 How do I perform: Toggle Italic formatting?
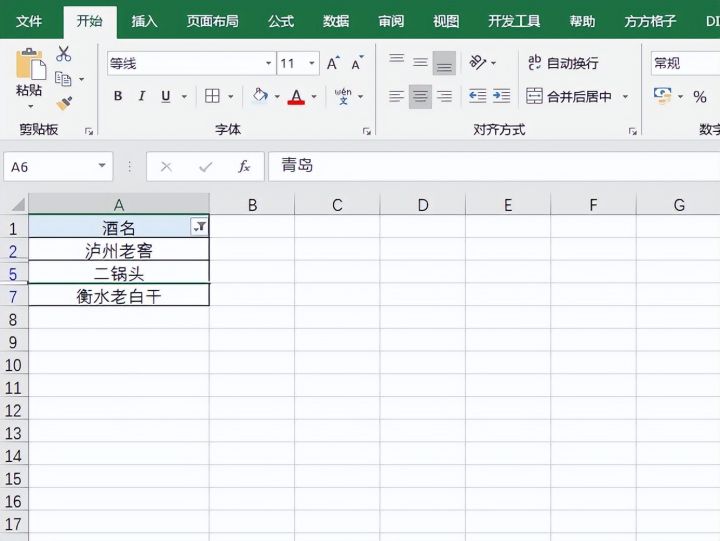pyautogui.click(x=142, y=96)
